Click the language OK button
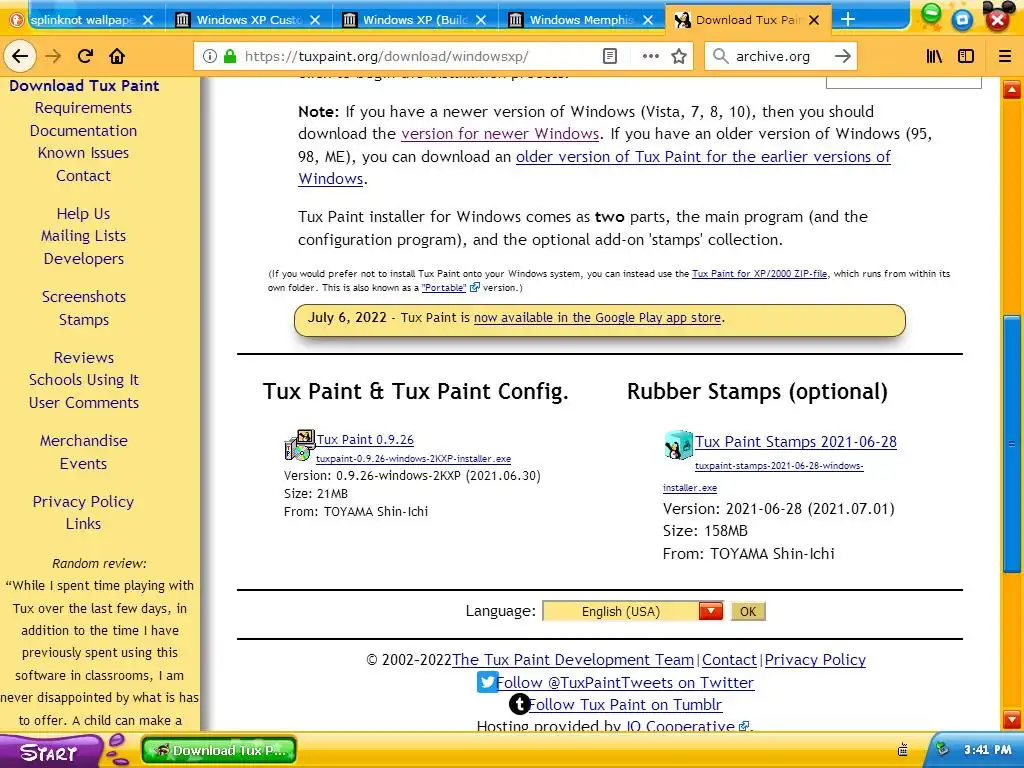The image size is (1024, 768). click(x=748, y=611)
